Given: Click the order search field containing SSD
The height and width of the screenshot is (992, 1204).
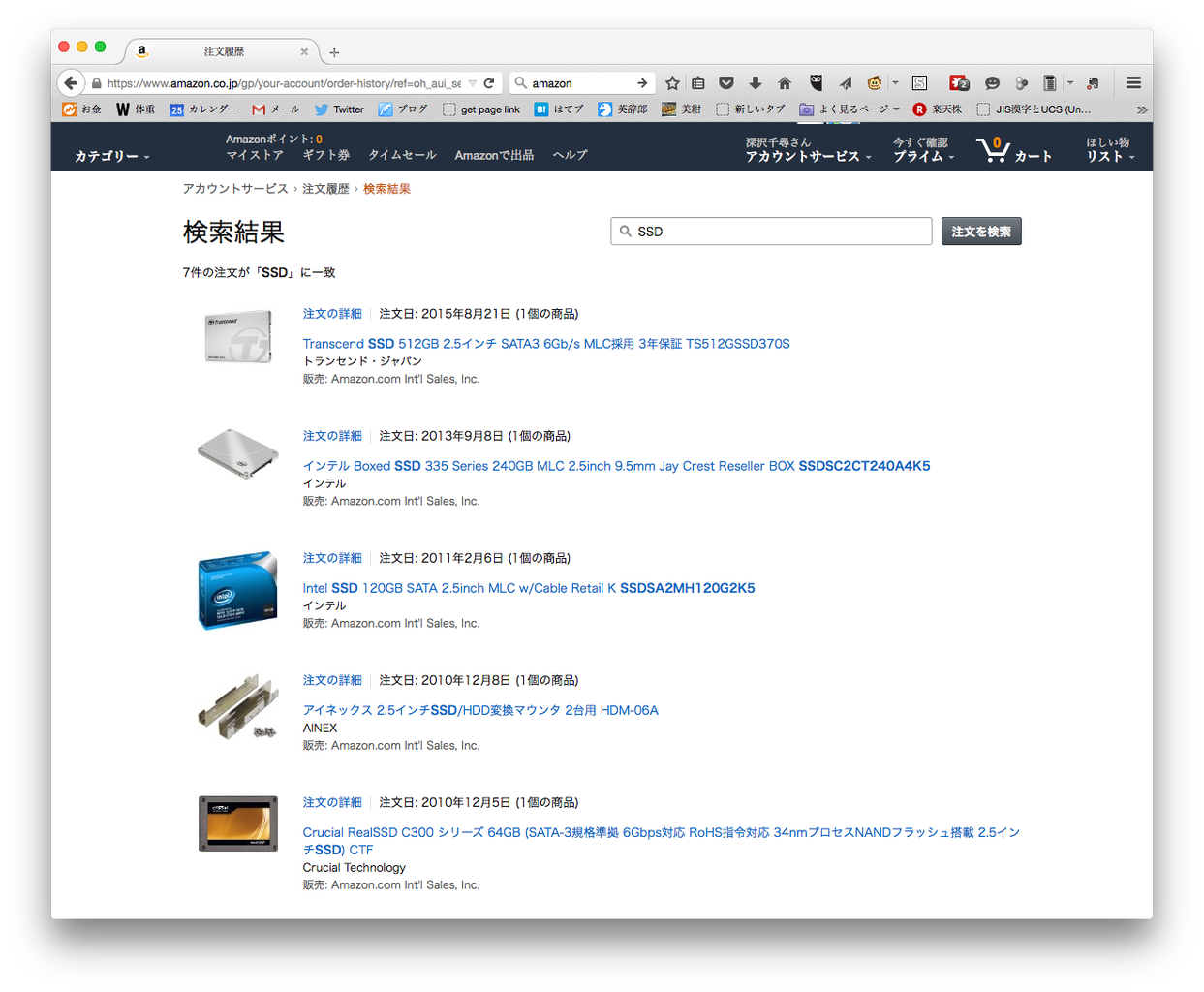Looking at the screenshot, I should point(771,232).
